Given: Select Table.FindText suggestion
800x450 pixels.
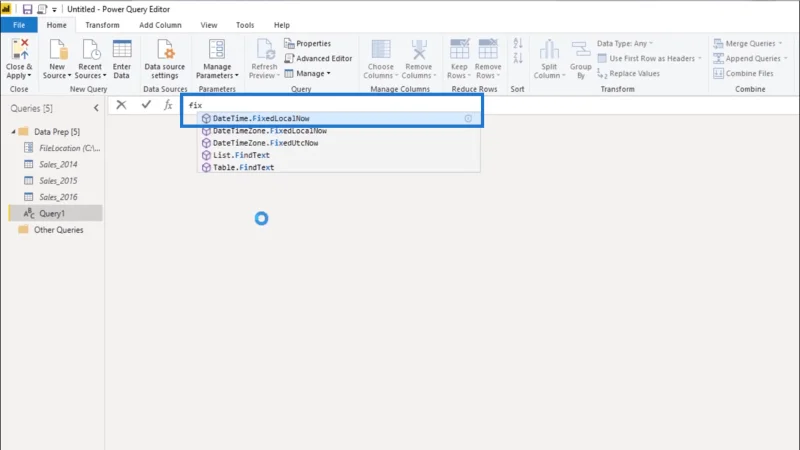Looking at the screenshot, I should [338, 167].
